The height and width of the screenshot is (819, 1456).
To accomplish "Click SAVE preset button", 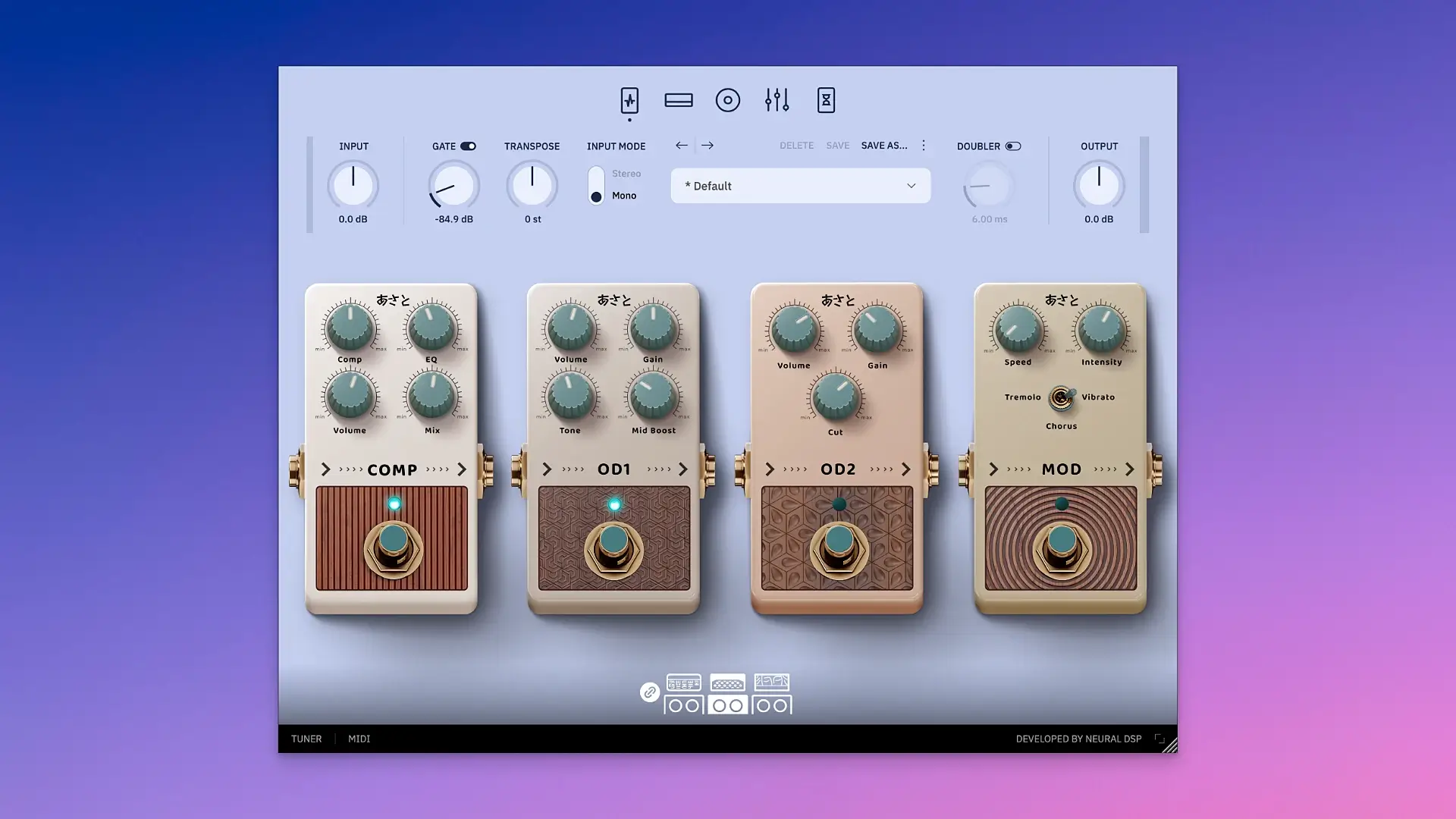I will (x=838, y=146).
